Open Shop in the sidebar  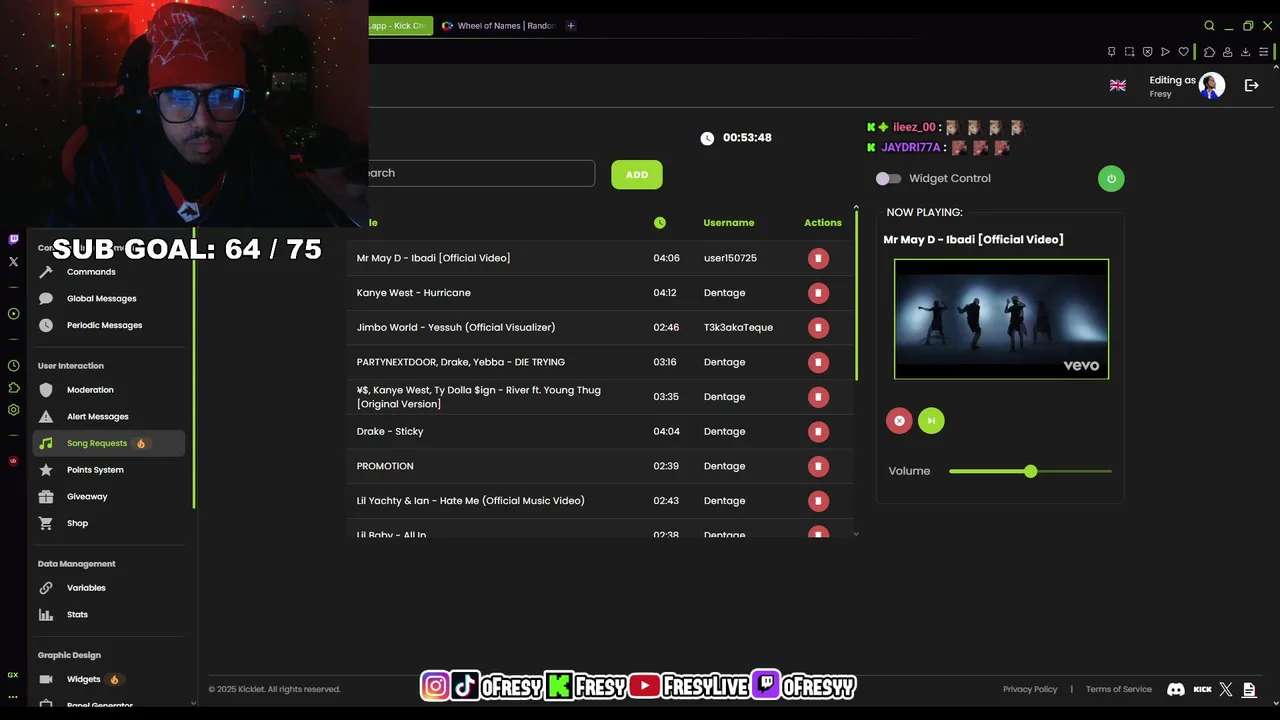(77, 523)
